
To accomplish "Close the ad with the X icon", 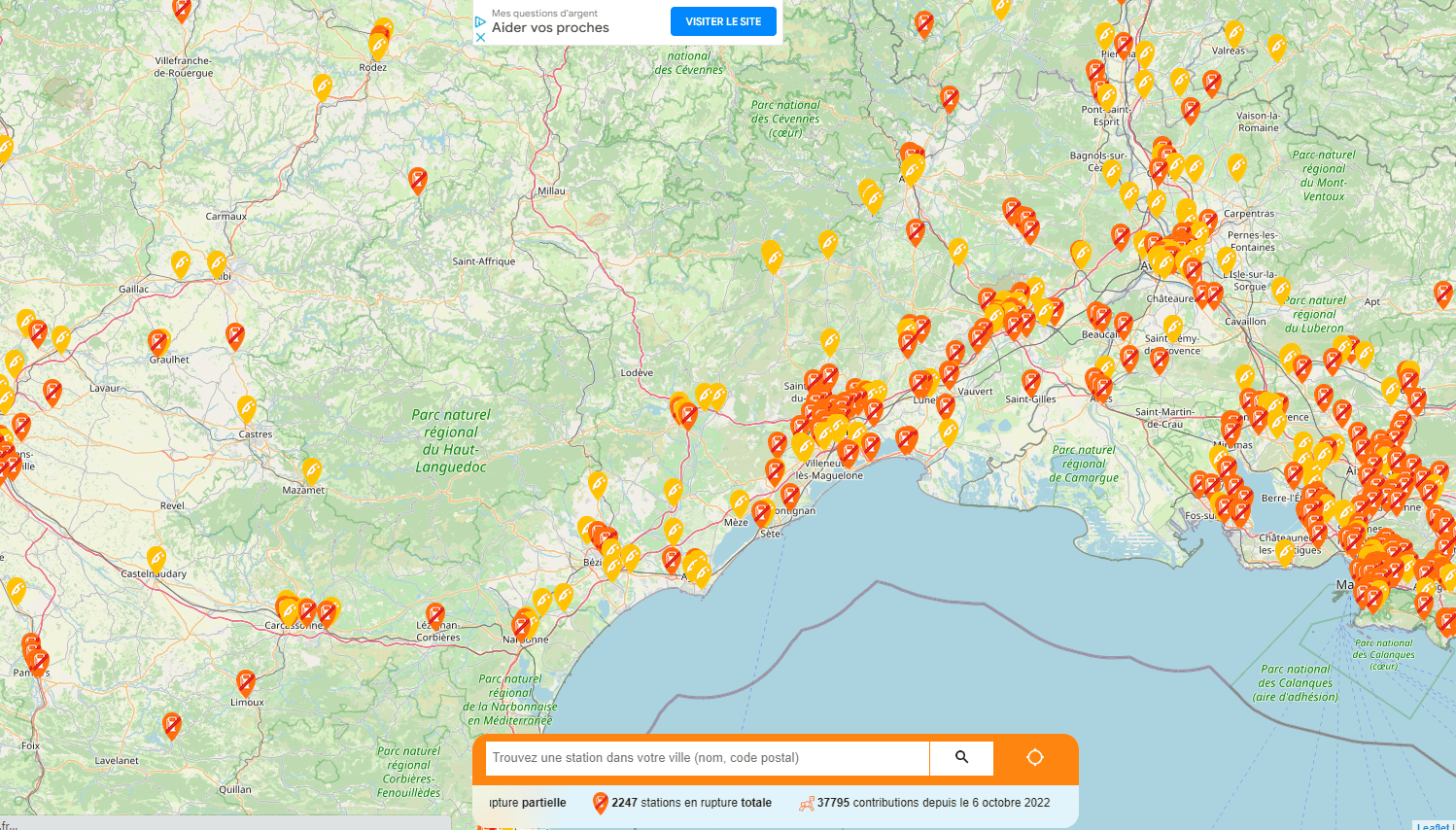I will 480,37.
